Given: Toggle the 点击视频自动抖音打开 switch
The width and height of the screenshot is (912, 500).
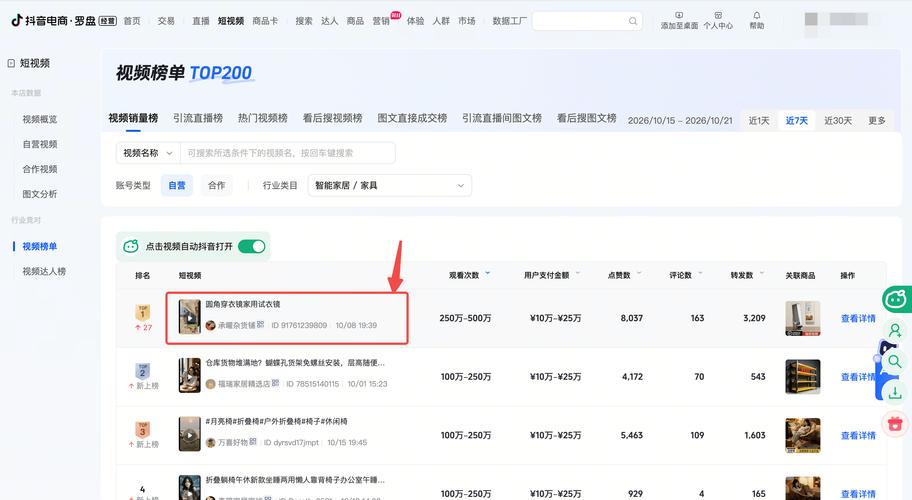Looking at the screenshot, I should (x=252, y=247).
